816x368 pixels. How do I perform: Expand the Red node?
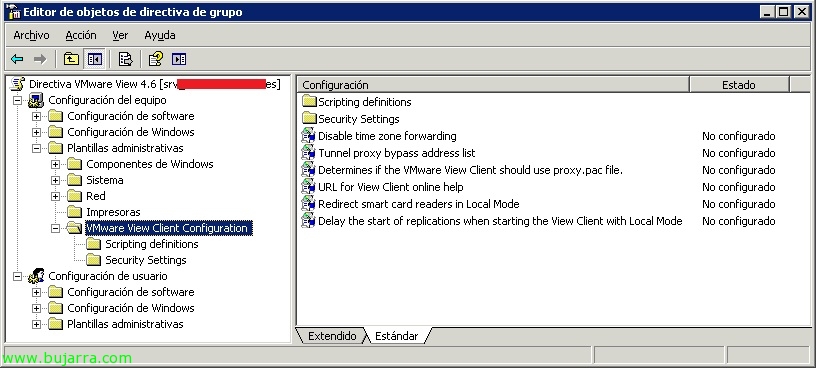(56, 196)
